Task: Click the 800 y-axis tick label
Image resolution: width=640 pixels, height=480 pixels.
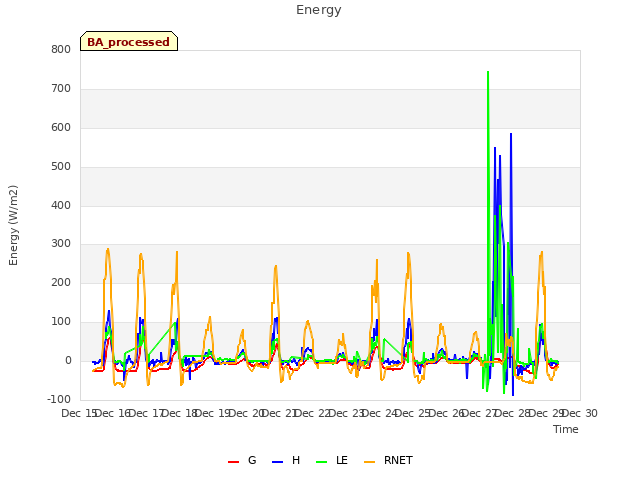Action: 61,49
